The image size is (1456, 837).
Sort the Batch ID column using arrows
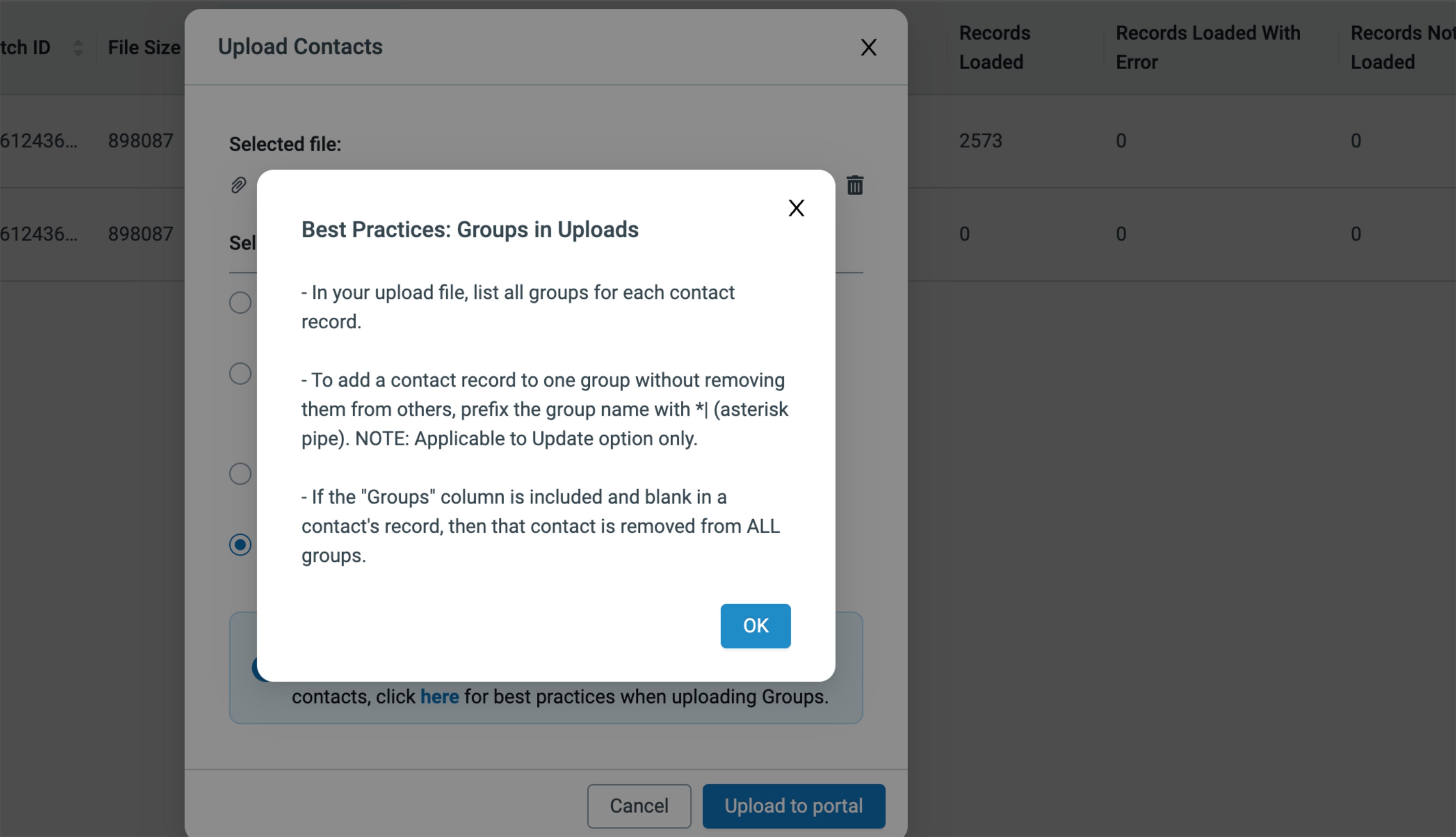coord(77,48)
